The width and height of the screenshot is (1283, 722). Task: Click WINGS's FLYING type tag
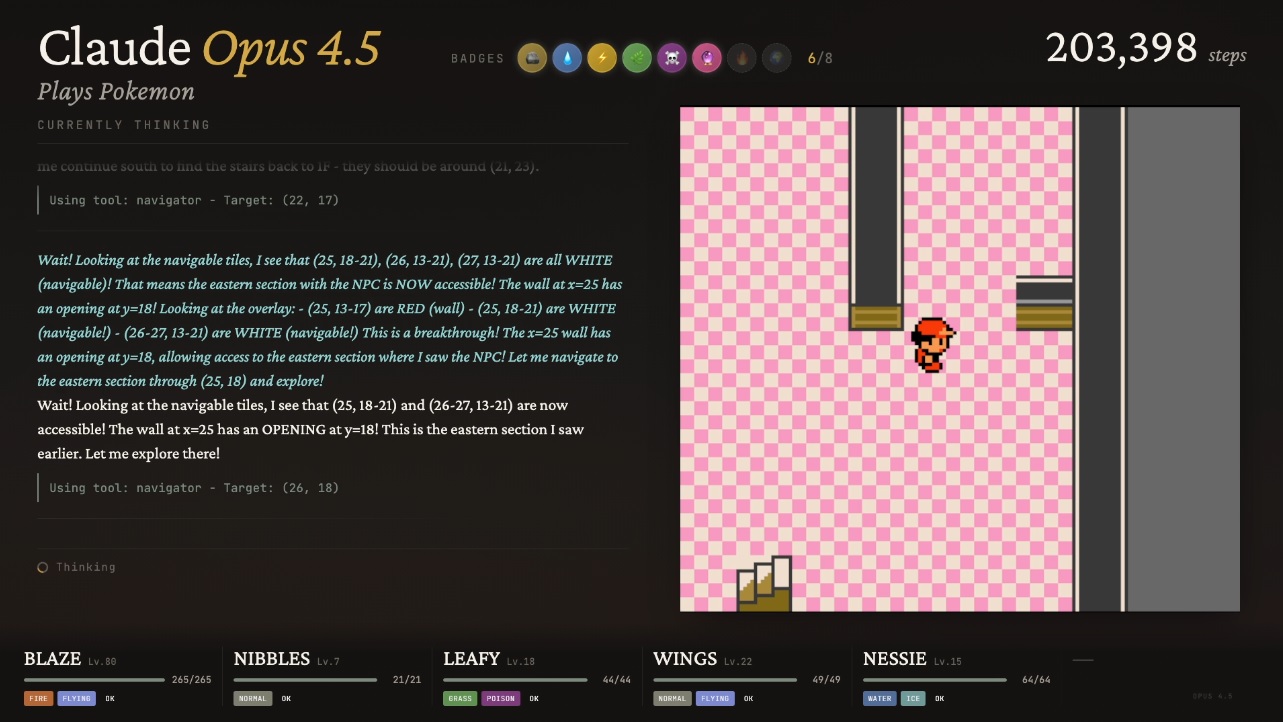pos(714,699)
